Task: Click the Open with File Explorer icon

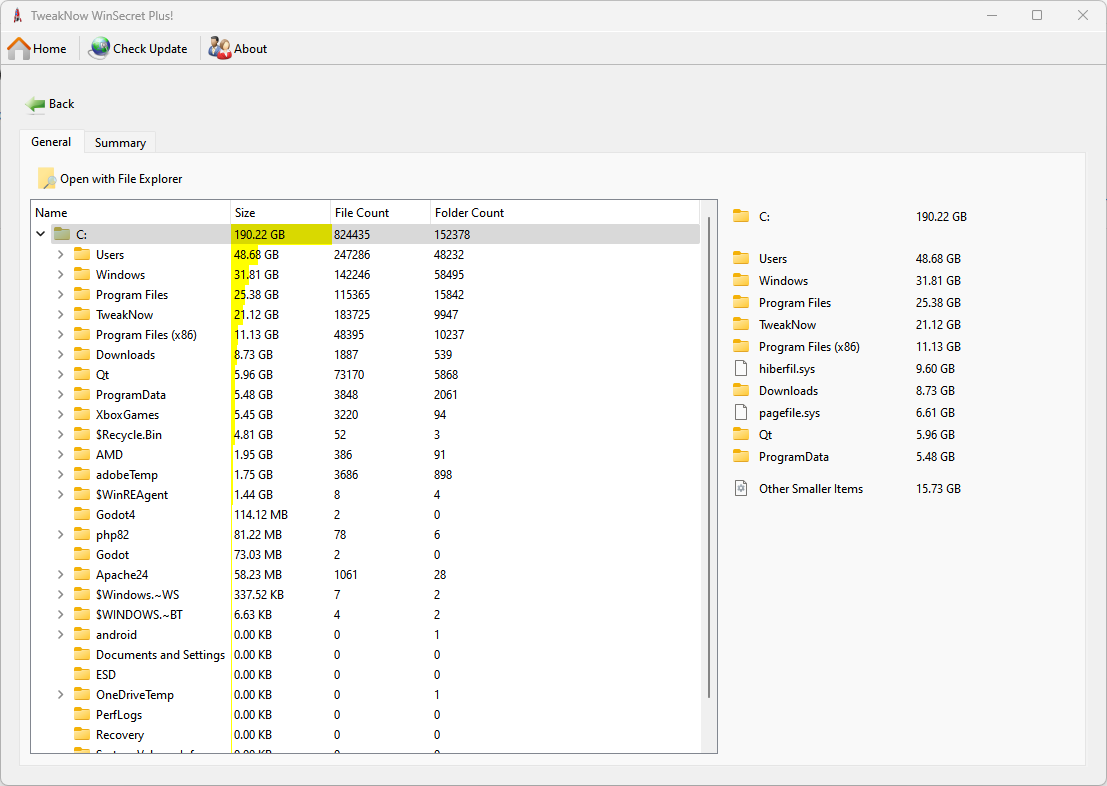Action: tap(47, 179)
